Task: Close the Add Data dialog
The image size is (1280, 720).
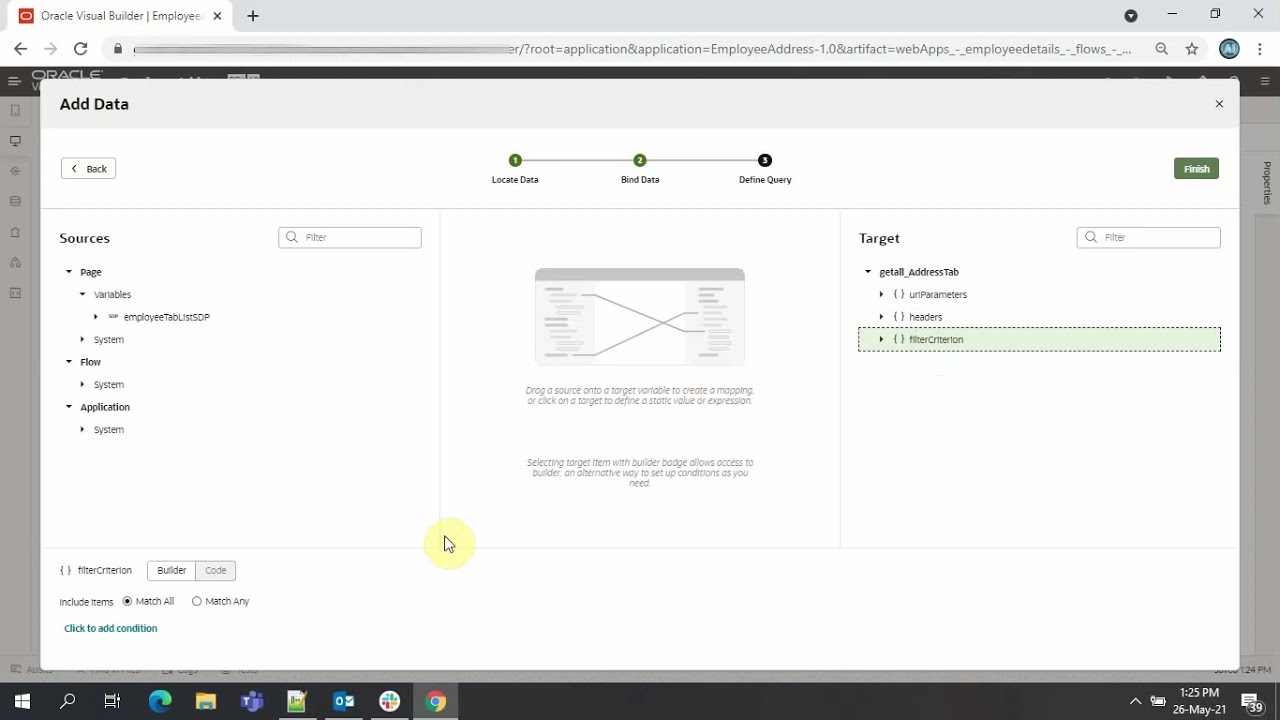Action: (1219, 104)
